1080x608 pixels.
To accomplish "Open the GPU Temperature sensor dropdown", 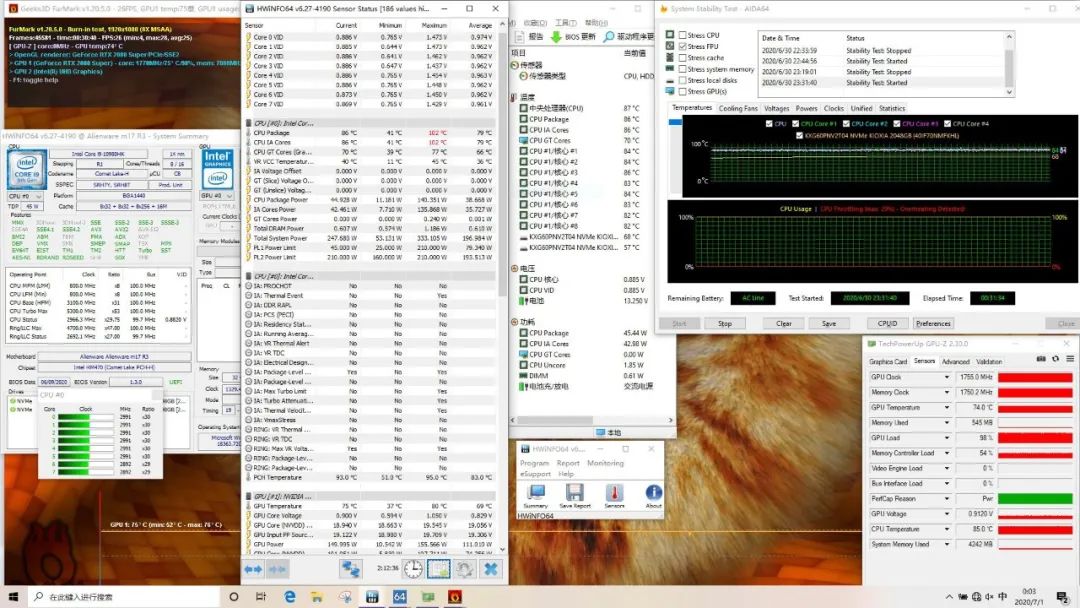I will click(x=947, y=407).
